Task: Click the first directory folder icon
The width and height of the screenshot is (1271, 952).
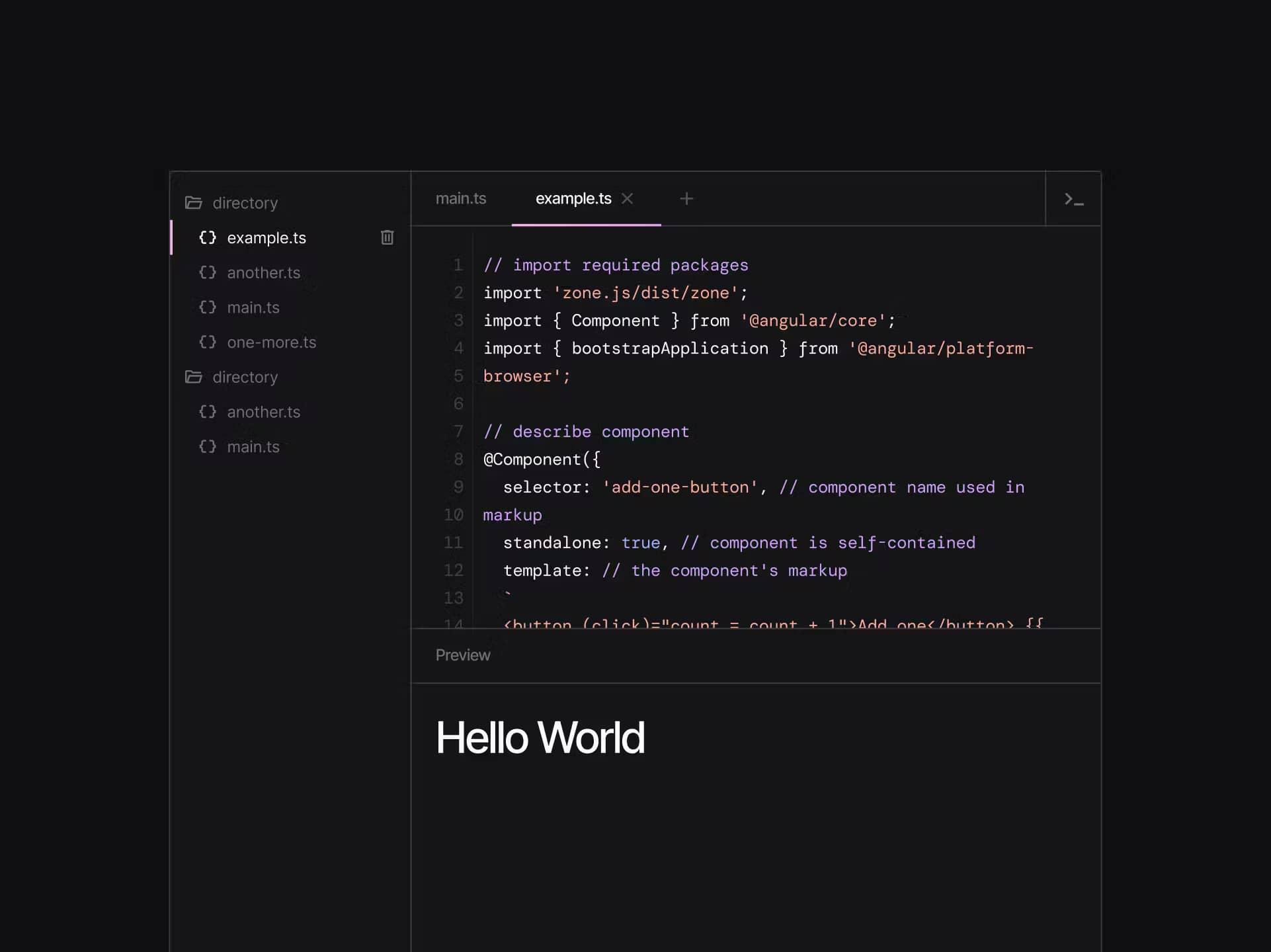Action: [x=194, y=203]
